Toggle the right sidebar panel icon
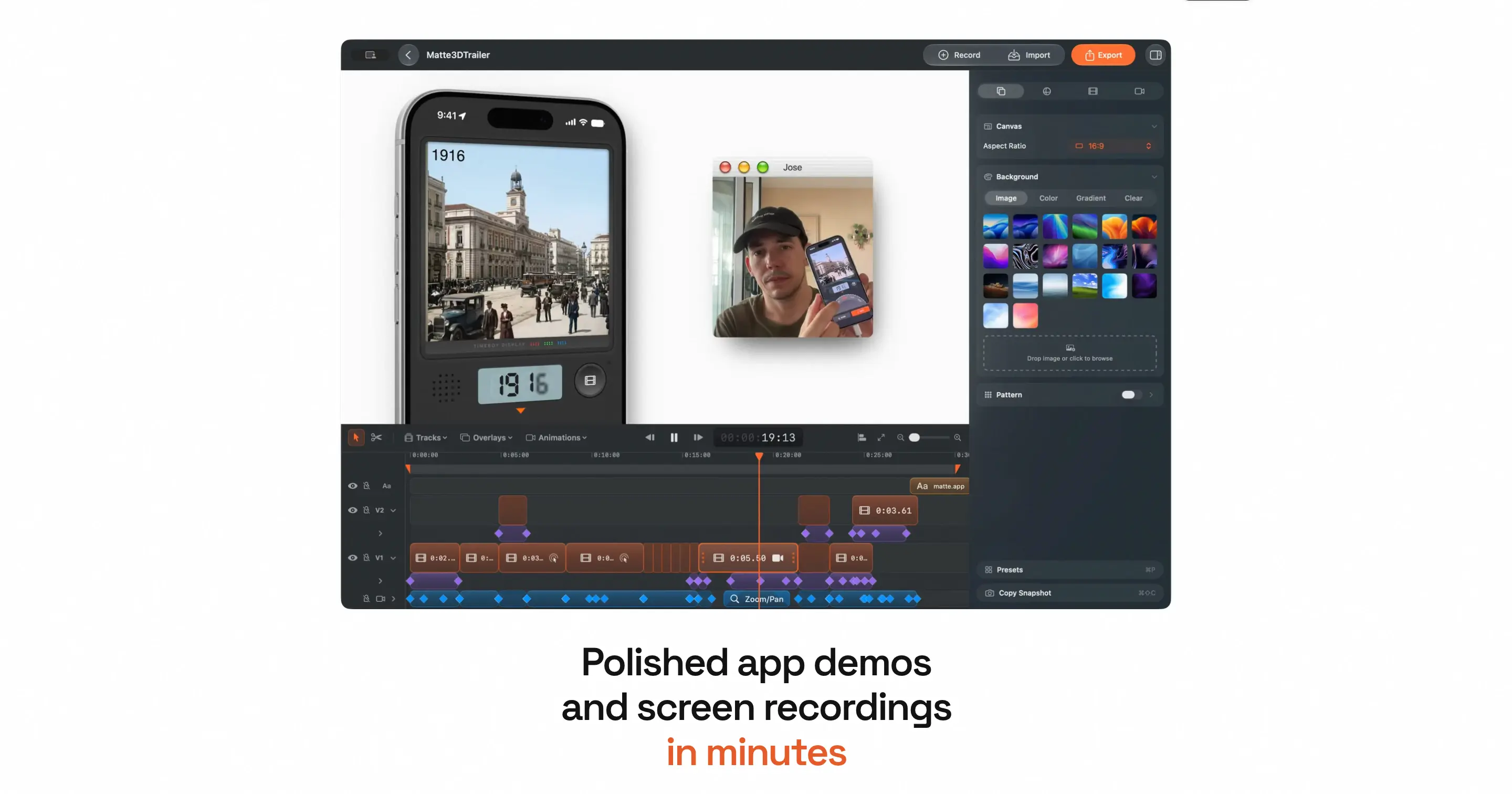 point(1155,55)
